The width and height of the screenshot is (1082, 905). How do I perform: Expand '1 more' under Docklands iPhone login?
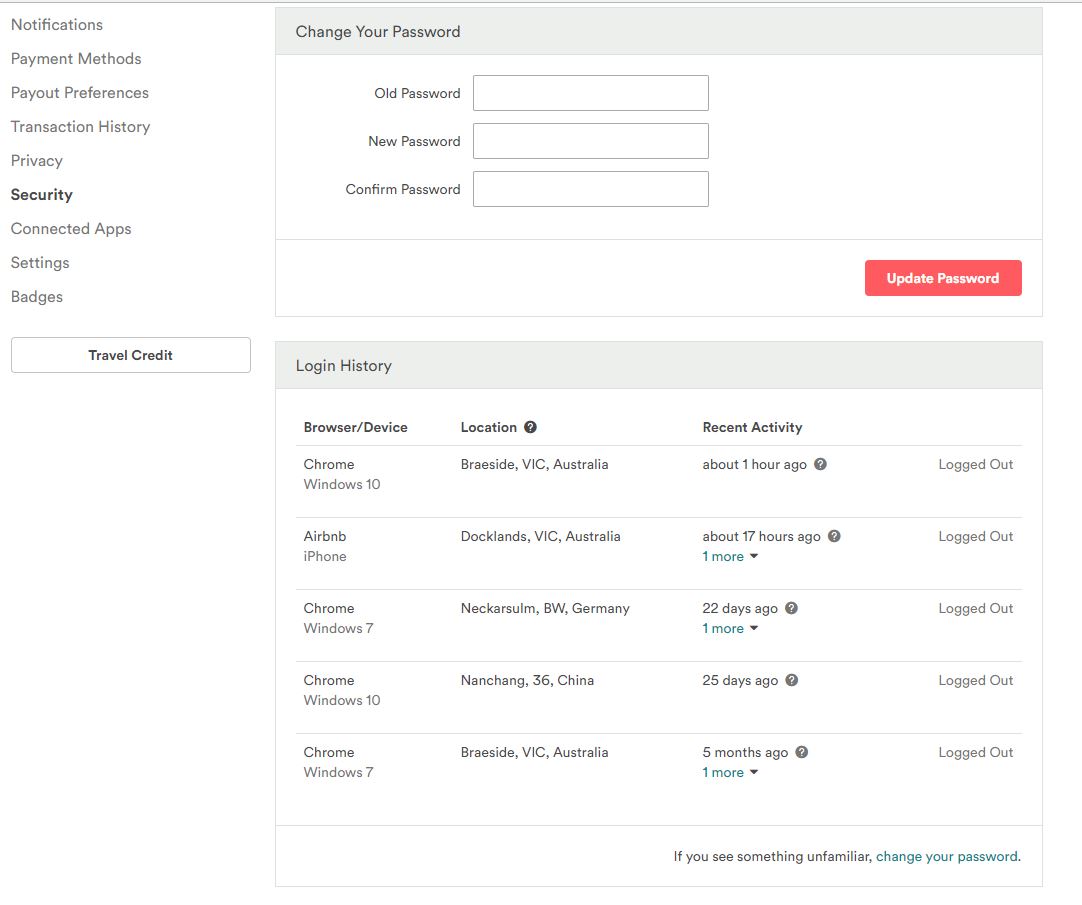pyautogui.click(x=730, y=557)
